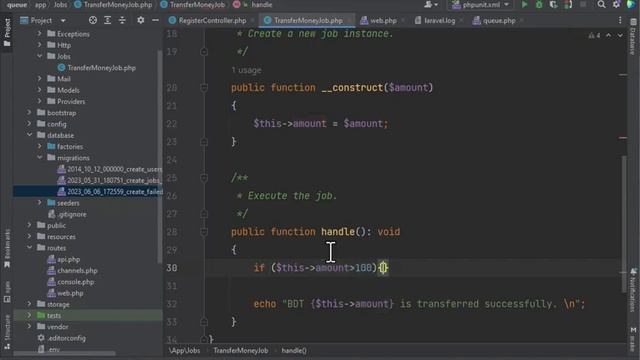Start debugging with the bug icon
This screenshot has width=640, height=360.
(539, 4)
